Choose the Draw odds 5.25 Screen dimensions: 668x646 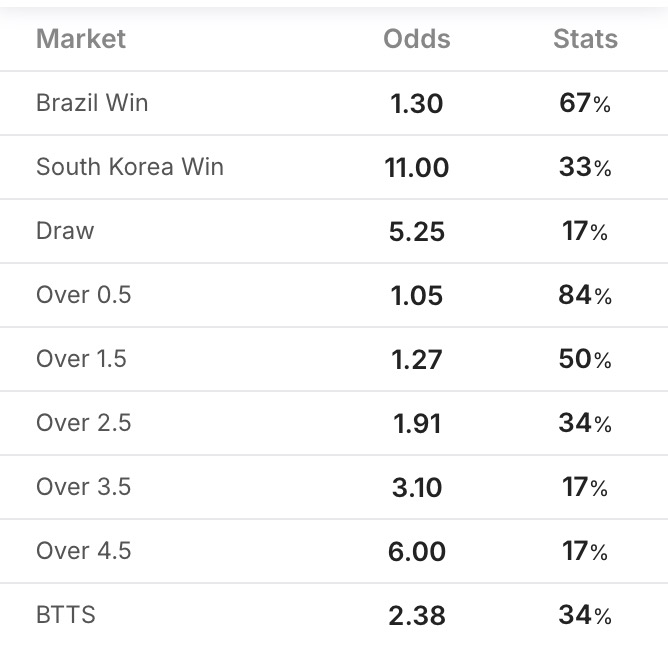416,231
